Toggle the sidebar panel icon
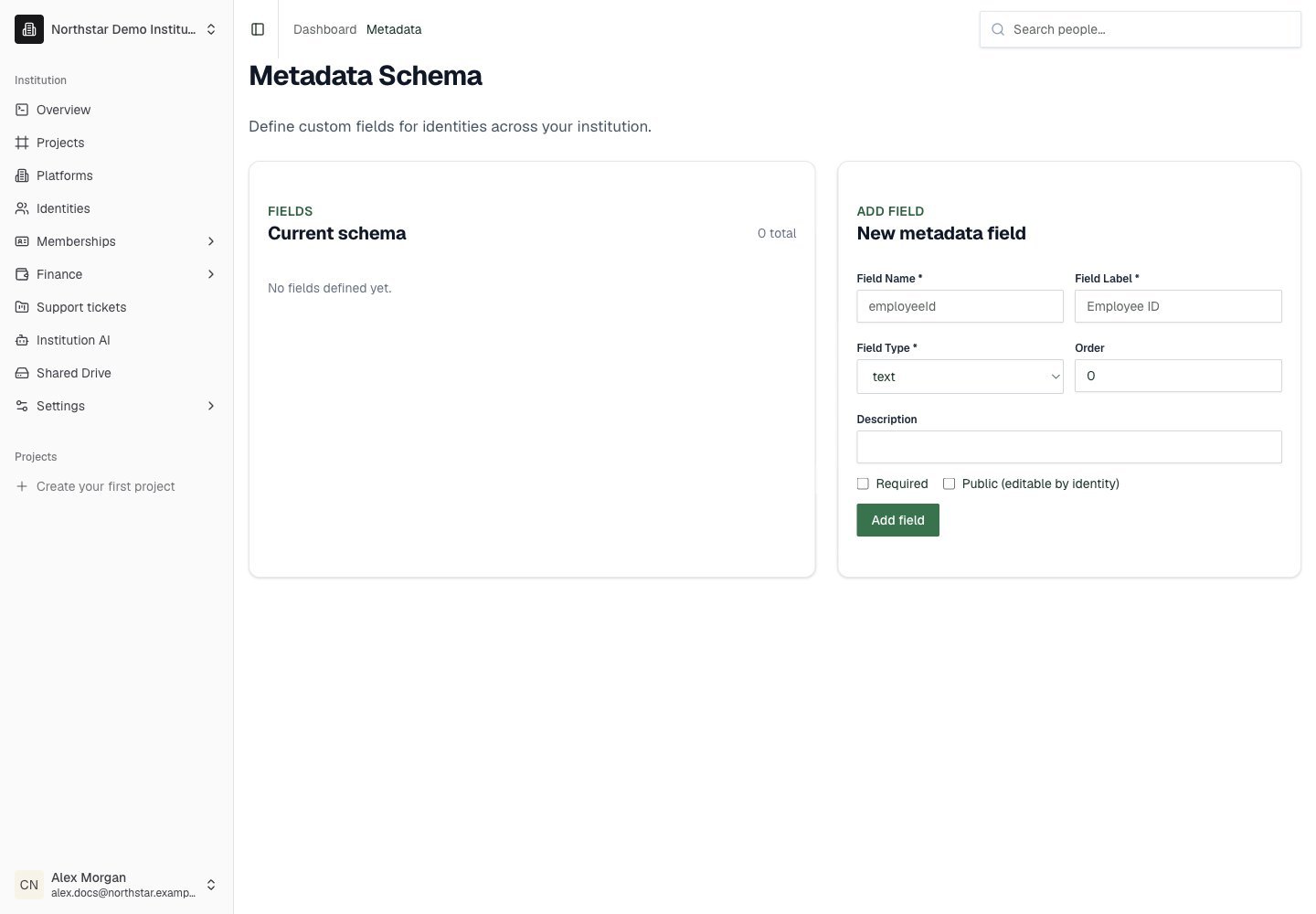 [x=258, y=29]
